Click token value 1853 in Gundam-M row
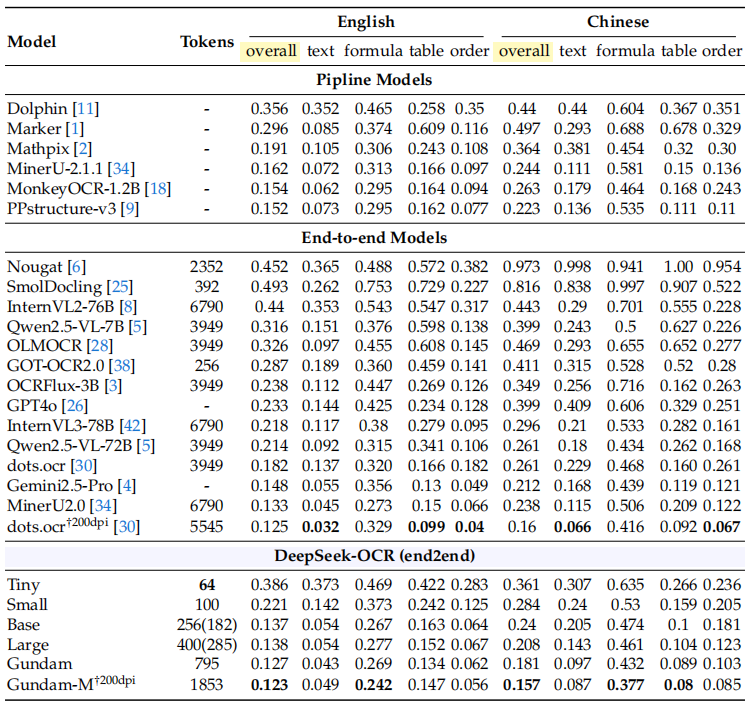The width and height of the screenshot is (756, 710). point(206,684)
